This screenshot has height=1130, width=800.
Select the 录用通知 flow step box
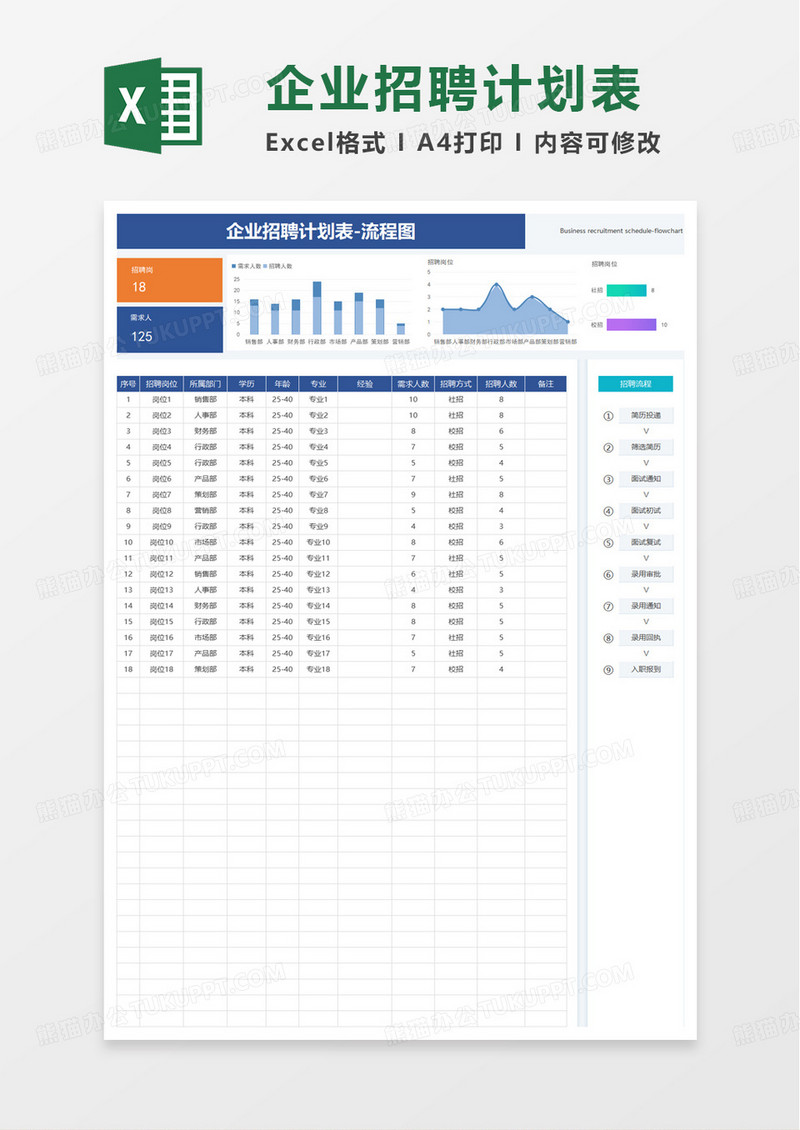click(x=646, y=605)
